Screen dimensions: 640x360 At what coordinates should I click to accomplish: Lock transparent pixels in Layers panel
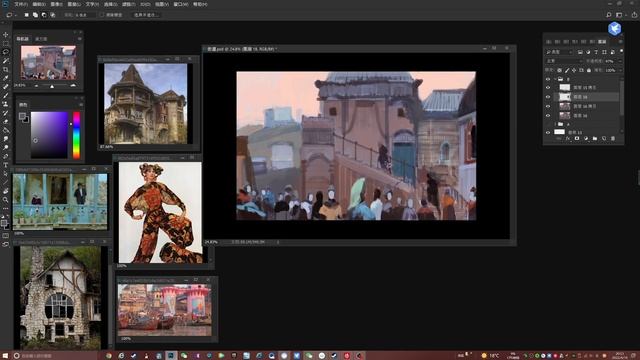(560, 70)
